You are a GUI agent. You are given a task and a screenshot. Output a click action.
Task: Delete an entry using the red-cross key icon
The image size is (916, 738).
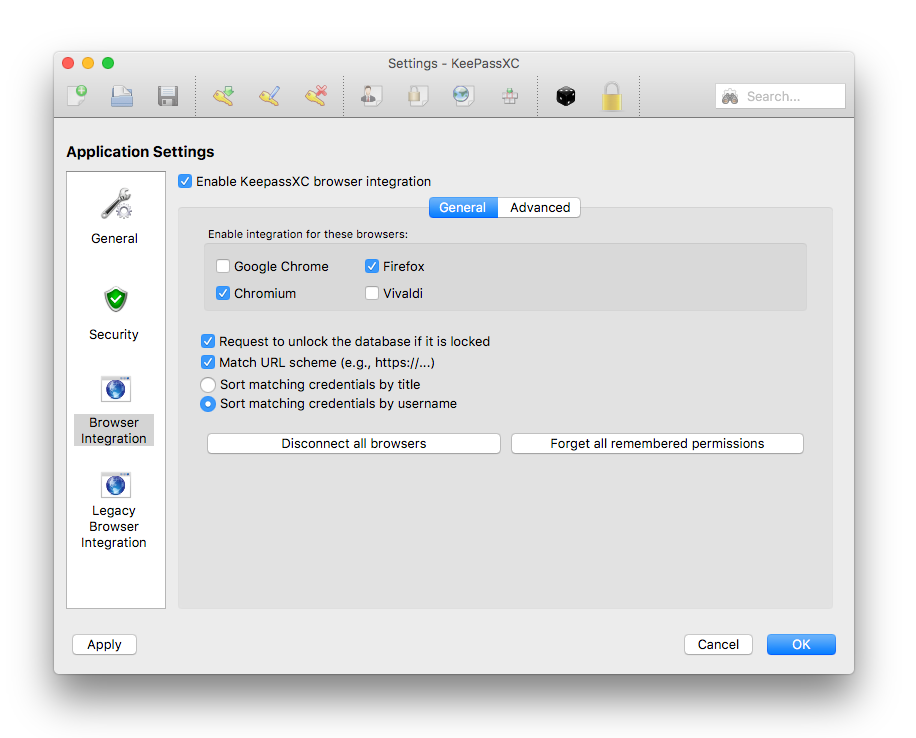[315, 95]
